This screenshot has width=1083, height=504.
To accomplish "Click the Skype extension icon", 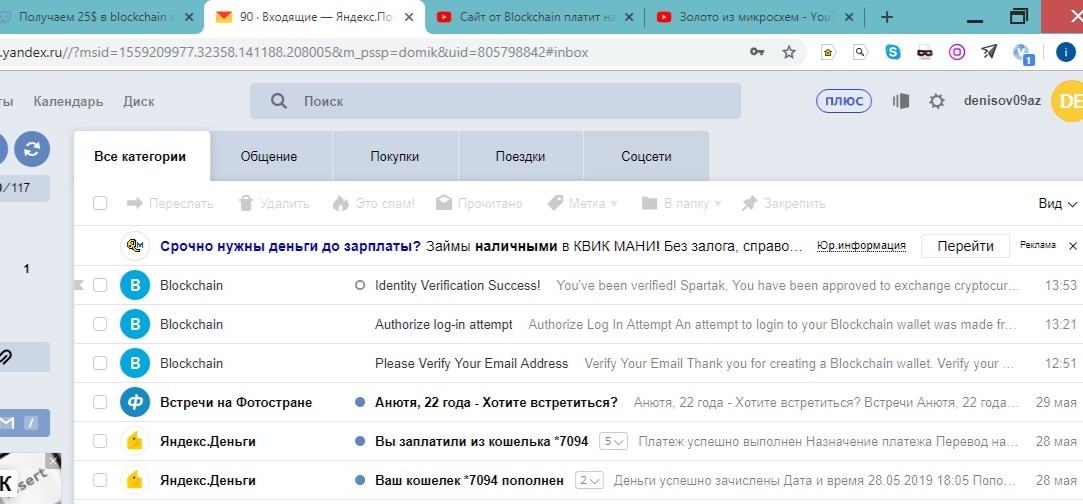I will coord(893,52).
